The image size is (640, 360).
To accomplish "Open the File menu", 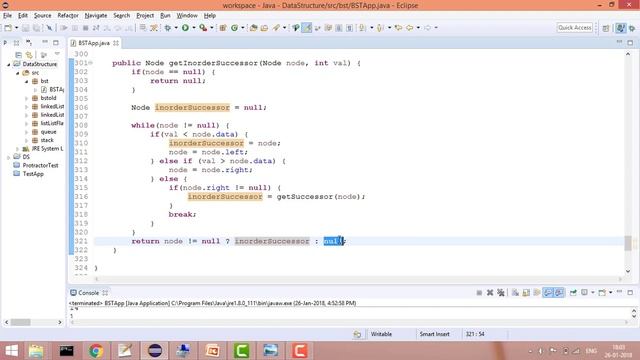I will click(7, 16).
